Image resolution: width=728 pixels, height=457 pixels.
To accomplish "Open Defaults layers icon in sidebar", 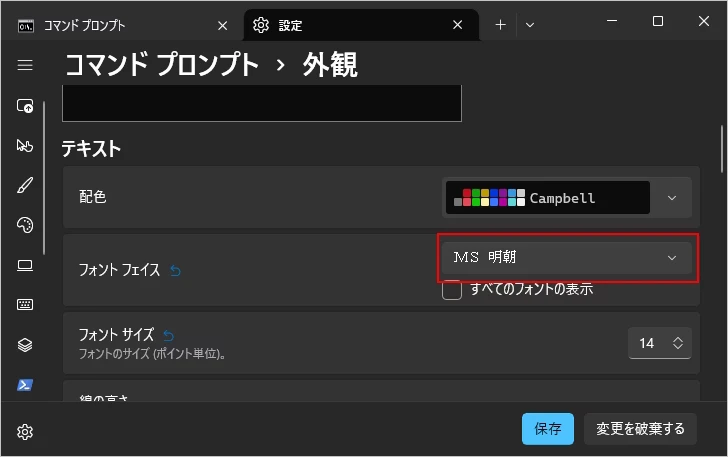I will 25,345.
